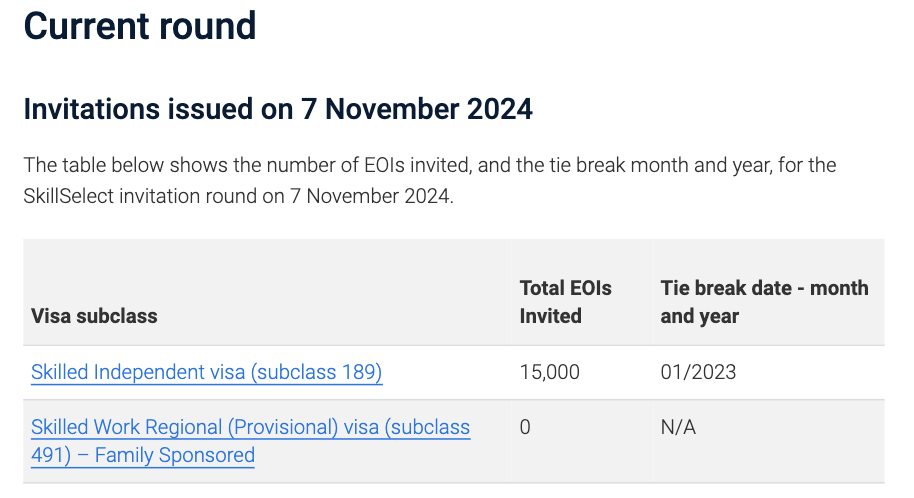Viewport: 914px width, 498px height.
Task: Click the "Current round" heading
Action: [x=140, y=26]
